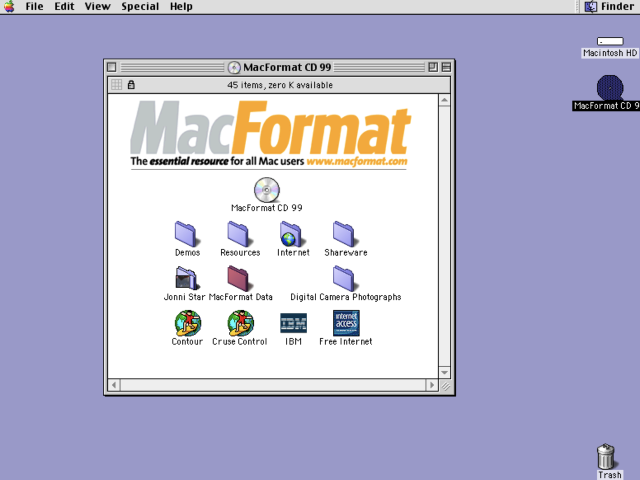Open the Special menu

pyautogui.click(x=140, y=7)
